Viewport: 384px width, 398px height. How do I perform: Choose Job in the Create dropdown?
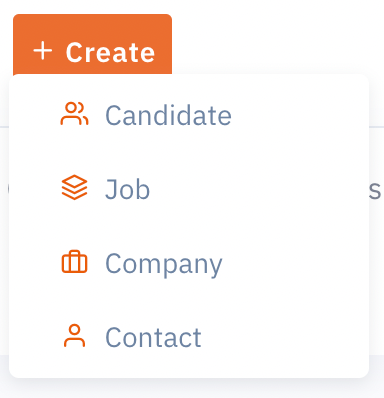[x=189, y=189]
